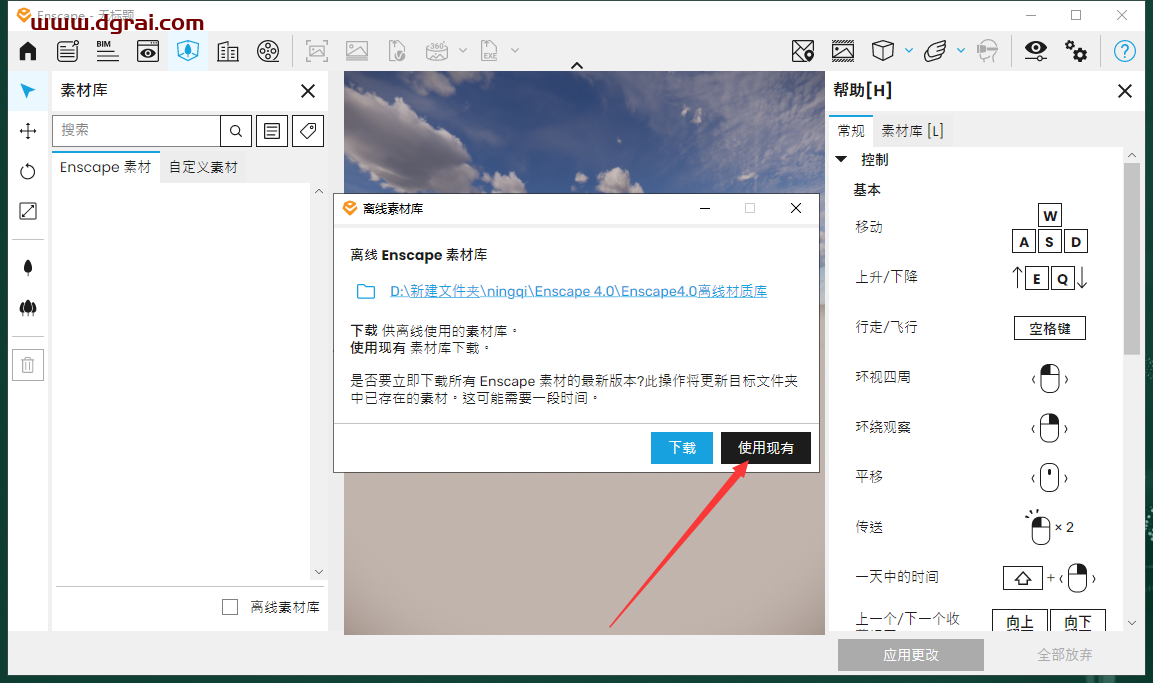The image size is (1153, 683).
Task: Click the 360 panorama render icon
Action: (x=437, y=51)
